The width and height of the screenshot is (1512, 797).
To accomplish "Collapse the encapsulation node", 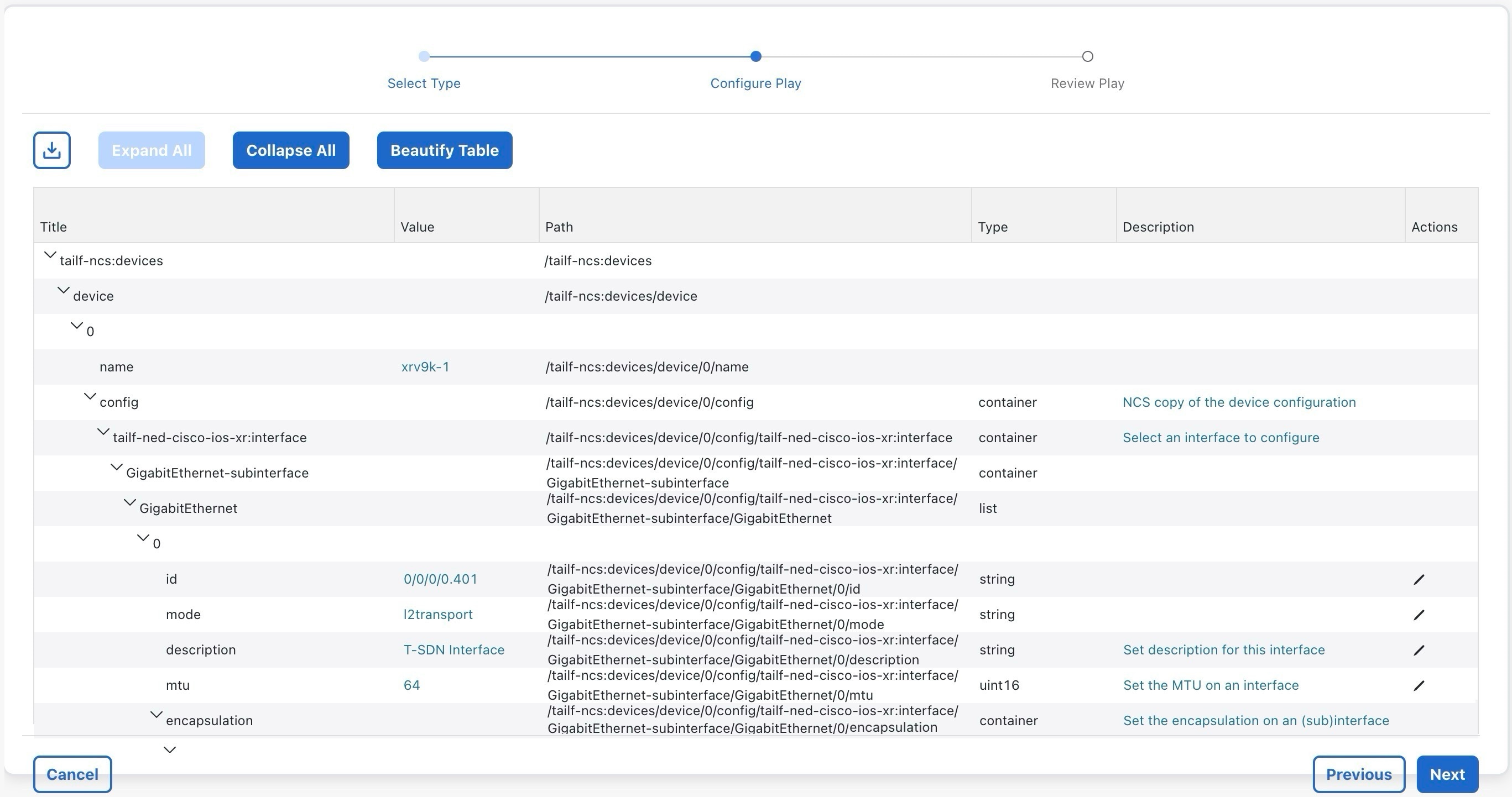I will [x=156, y=714].
